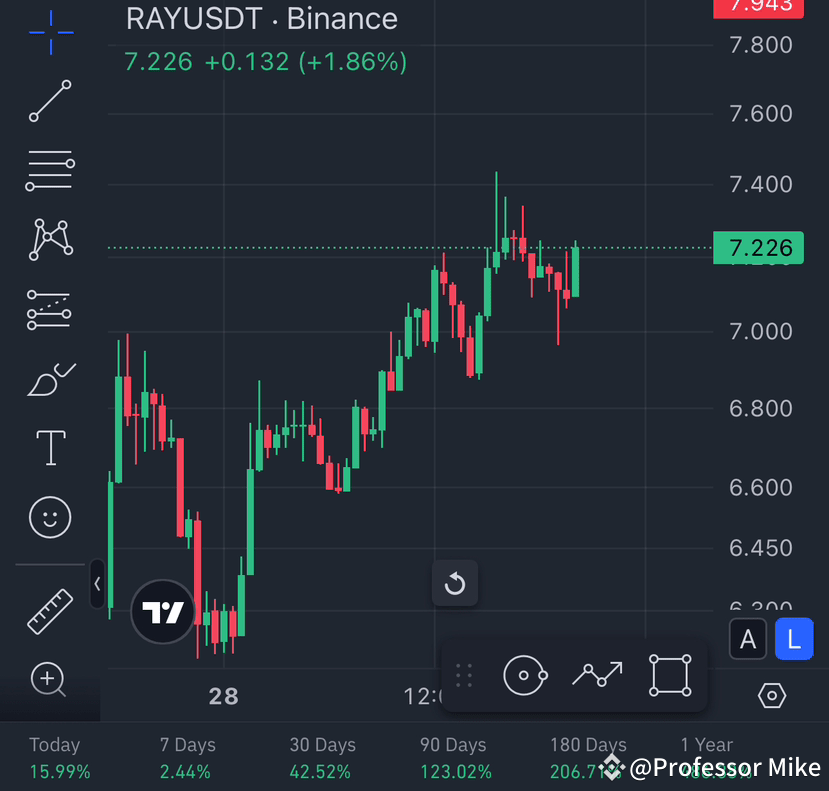Select the Ellipse tool in bottom toolbar
The width and height of the screenshot is (829, 791).
click(x=525, y=675)
